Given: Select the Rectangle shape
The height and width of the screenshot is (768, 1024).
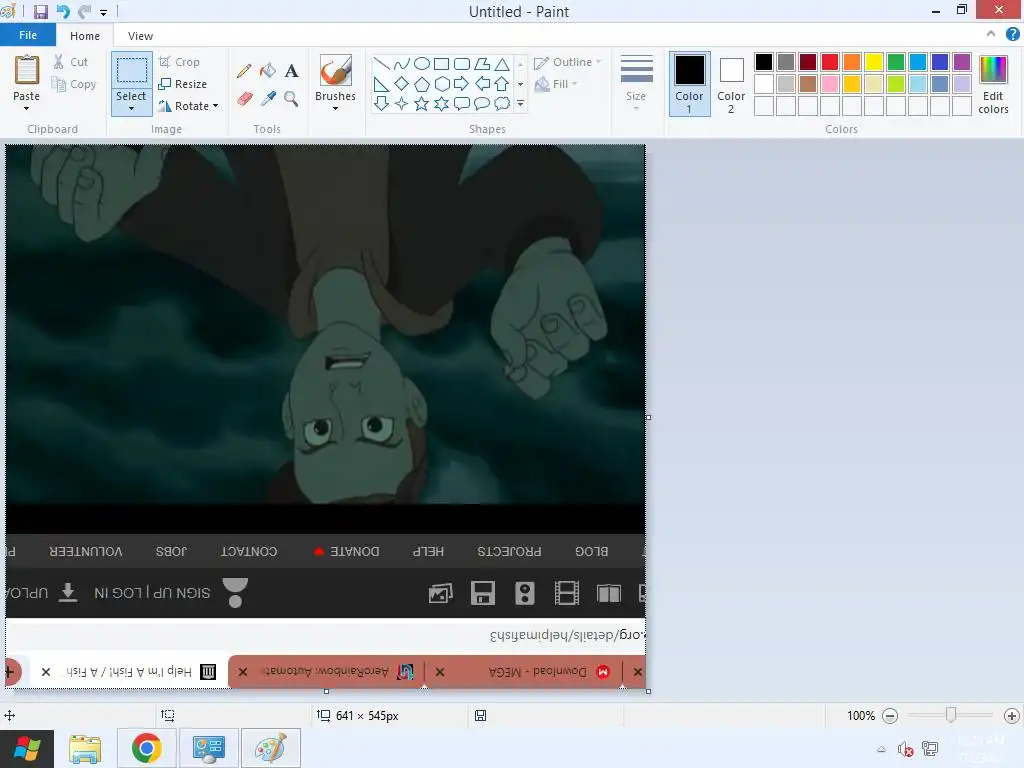Looking at the screenshot, I should pos(442,64).
